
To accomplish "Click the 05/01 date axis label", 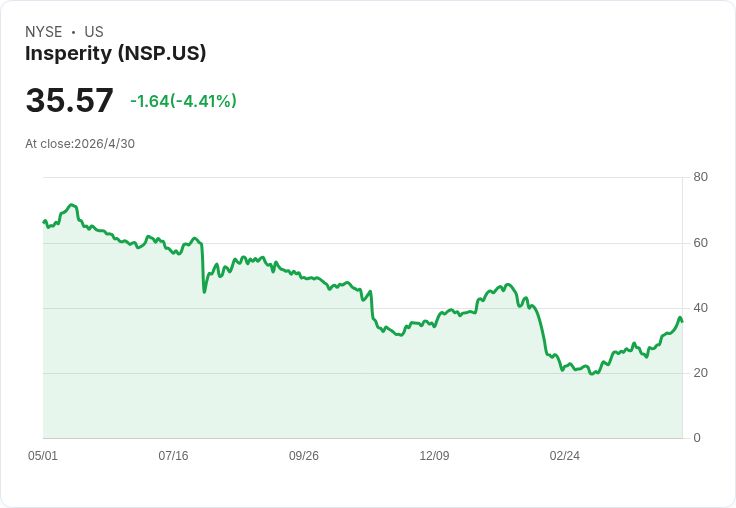I will pyautogui.click(x=43, y=455).
